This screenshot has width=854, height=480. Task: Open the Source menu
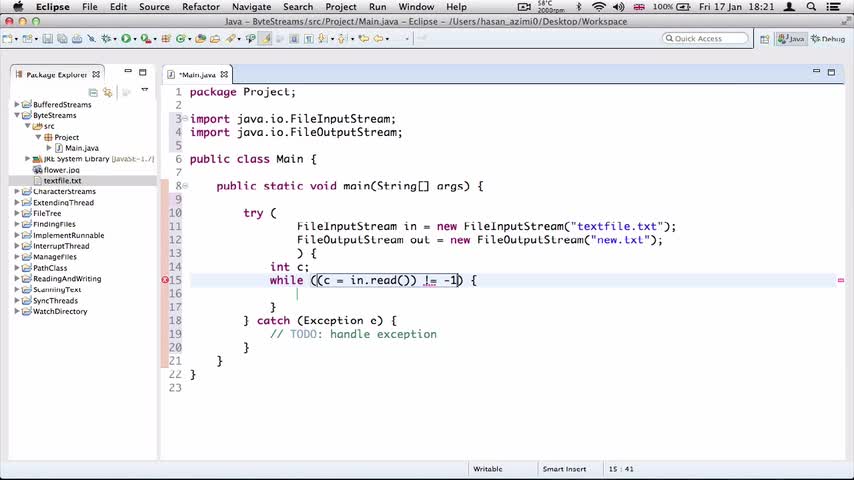click(154, 7)
